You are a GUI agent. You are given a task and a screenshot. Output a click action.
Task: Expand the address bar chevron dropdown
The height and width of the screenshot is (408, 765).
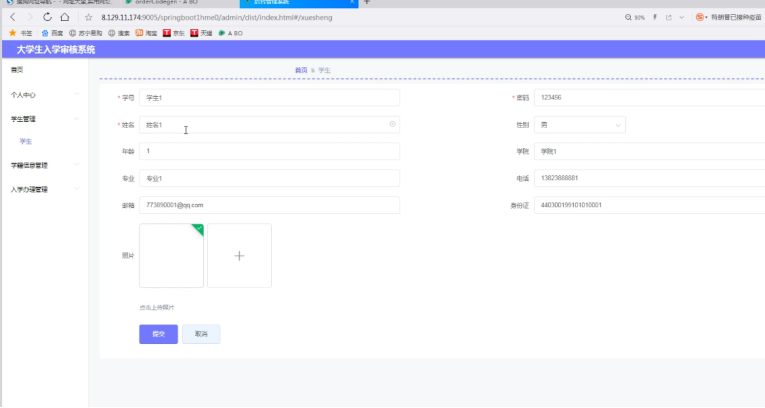click(682, 17)
